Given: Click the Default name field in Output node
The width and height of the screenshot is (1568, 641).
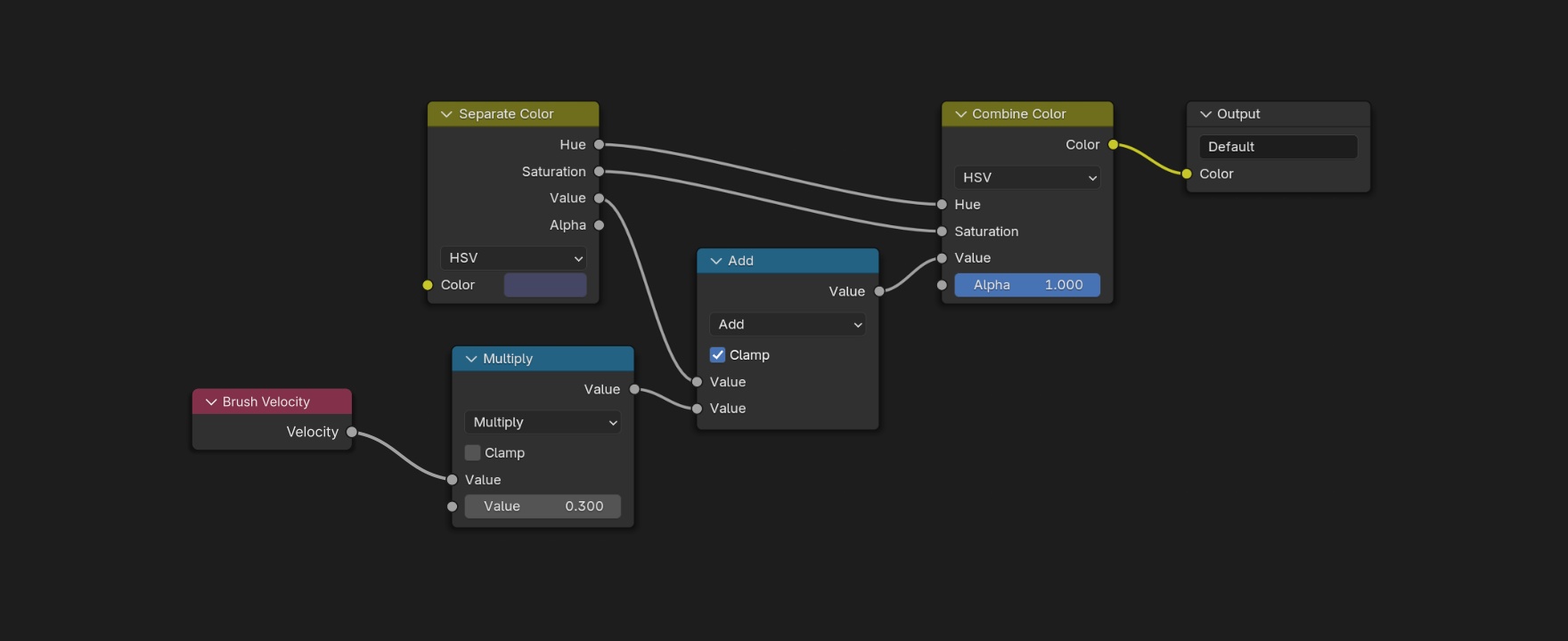Looking at the screenshot, I should pyautogui.click(x=1278, y=147).
